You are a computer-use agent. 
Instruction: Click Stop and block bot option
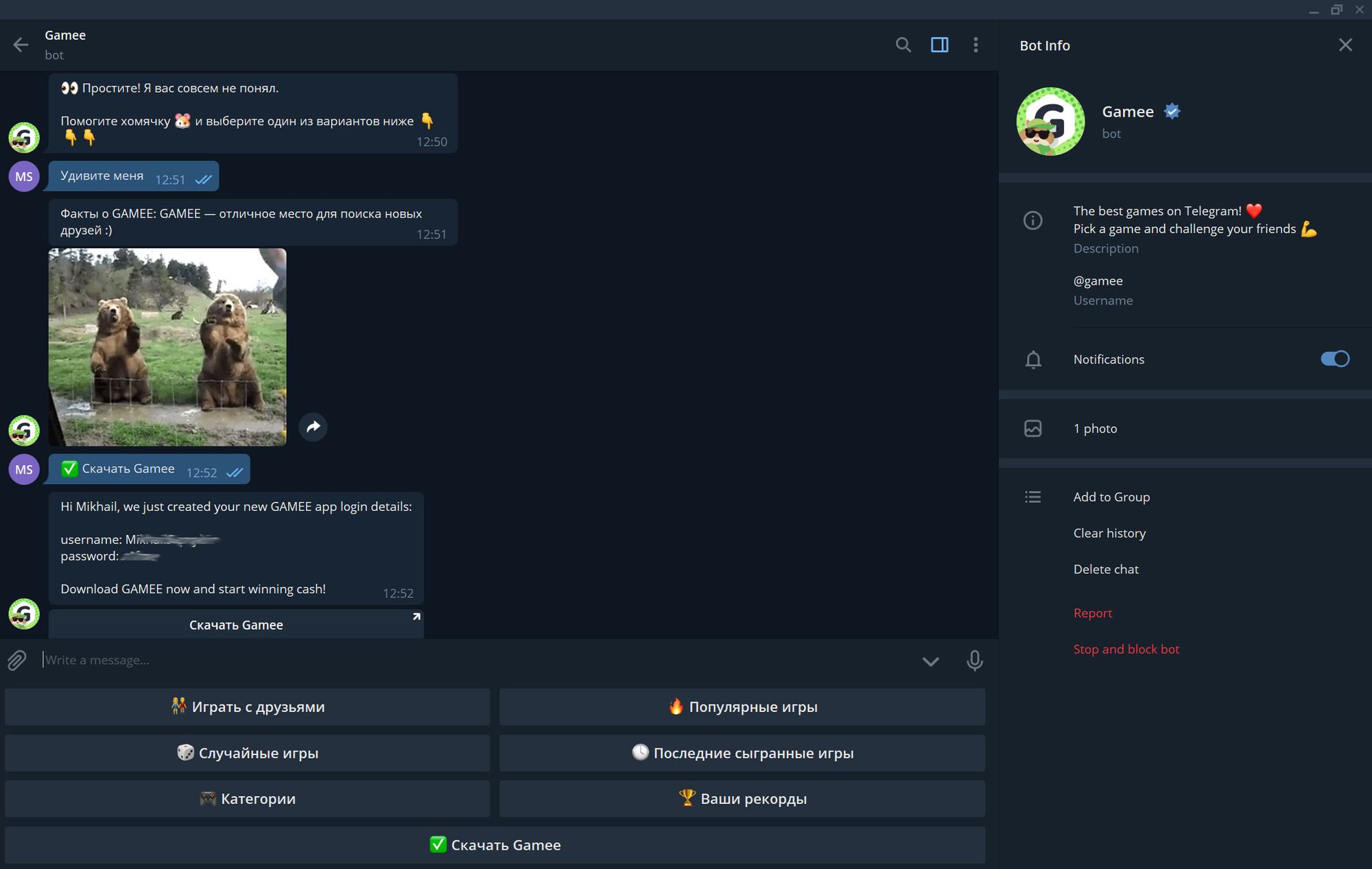point(1126,648)
